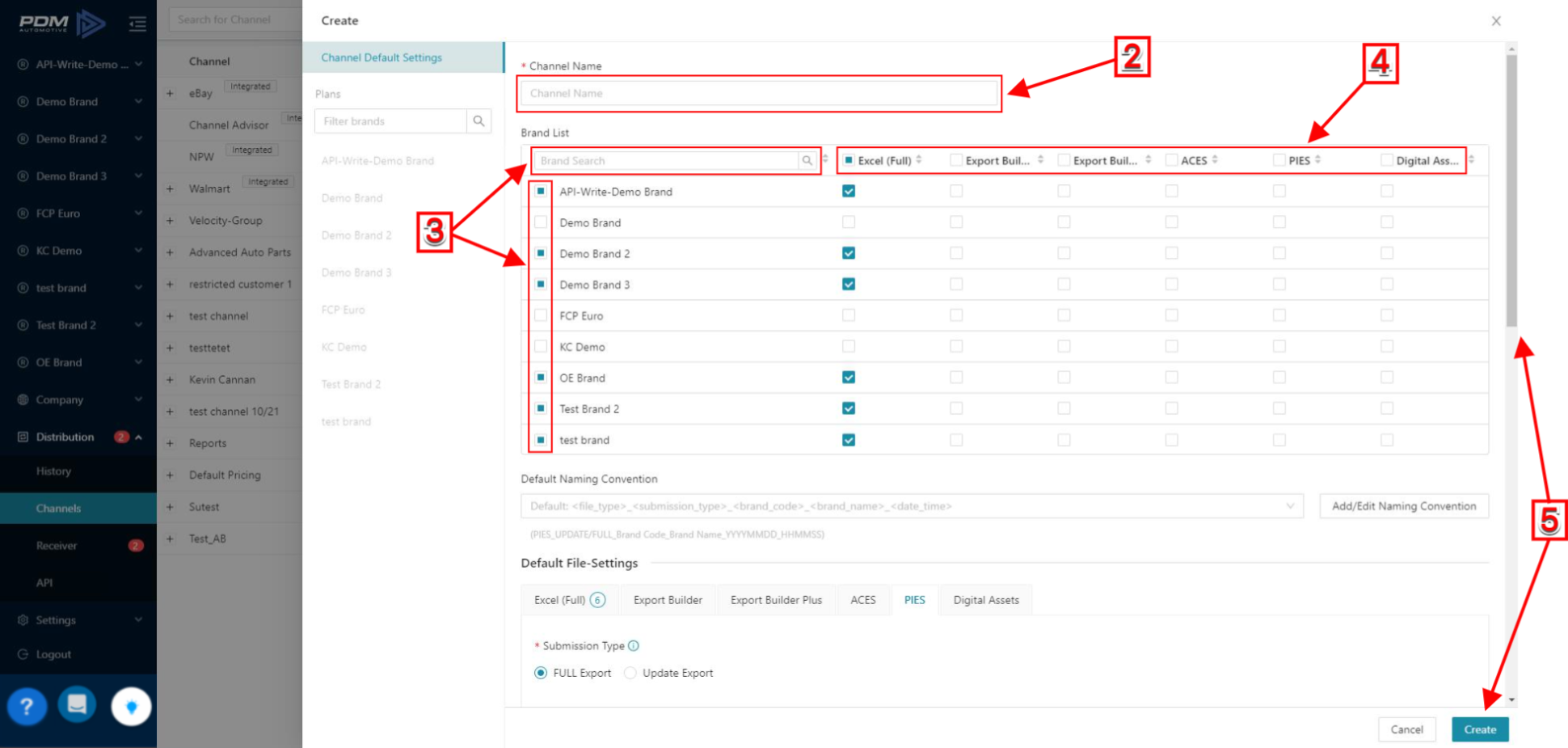The image size is (1568, 748).
Task: Click the Receiver notification badge 2
Action: click(x=136, y=546)
